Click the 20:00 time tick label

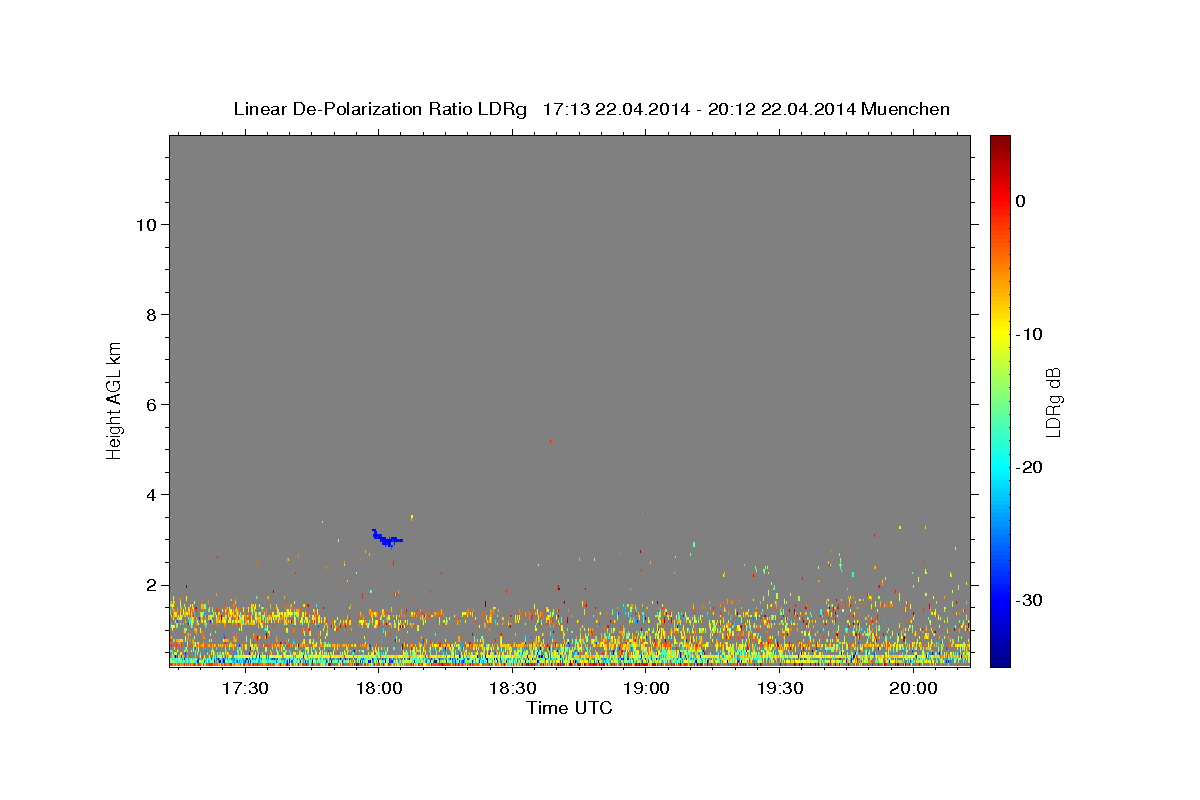(914, 688)
